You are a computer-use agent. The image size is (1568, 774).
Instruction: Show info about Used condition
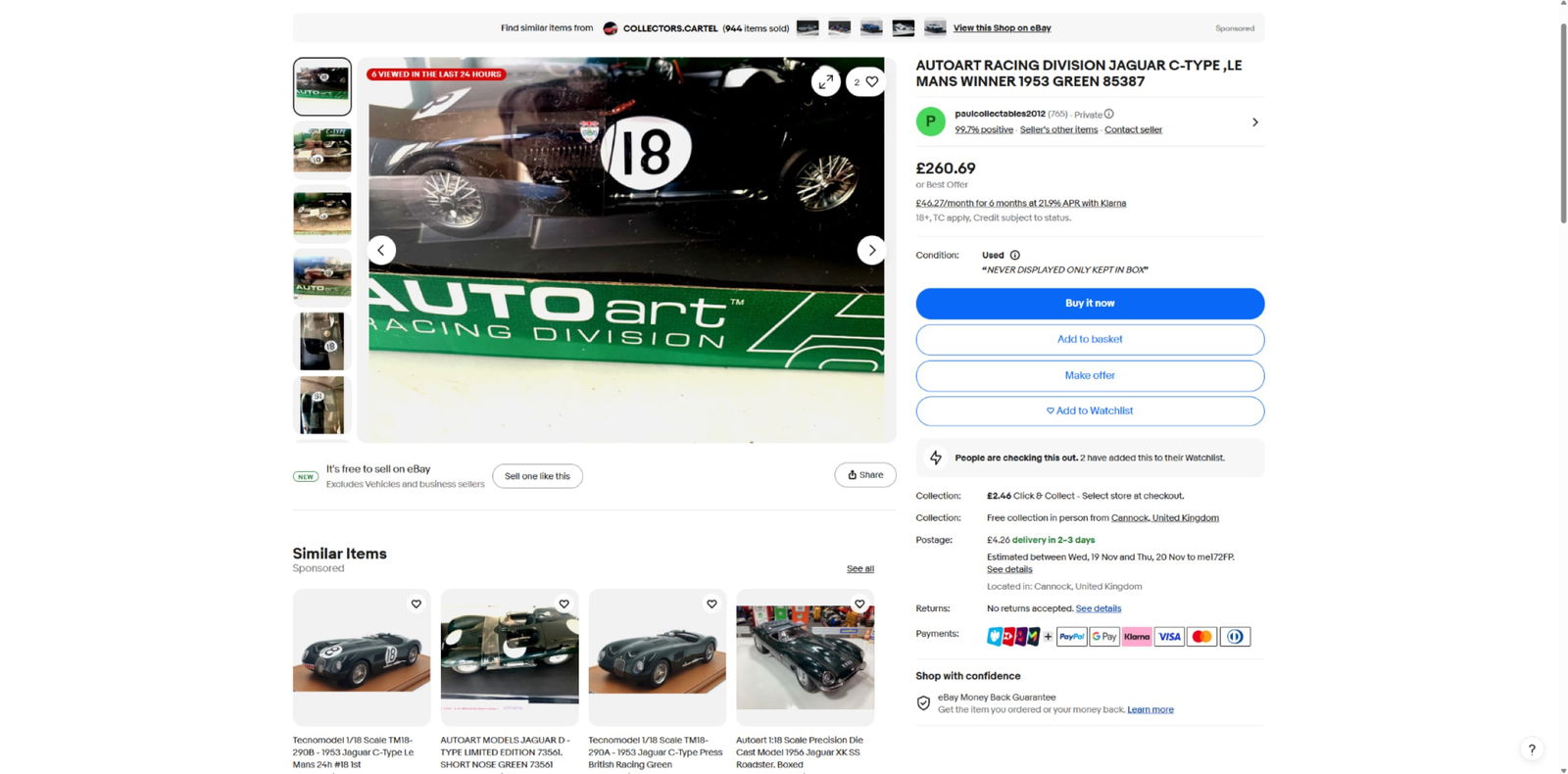[x=1015, y=255]
